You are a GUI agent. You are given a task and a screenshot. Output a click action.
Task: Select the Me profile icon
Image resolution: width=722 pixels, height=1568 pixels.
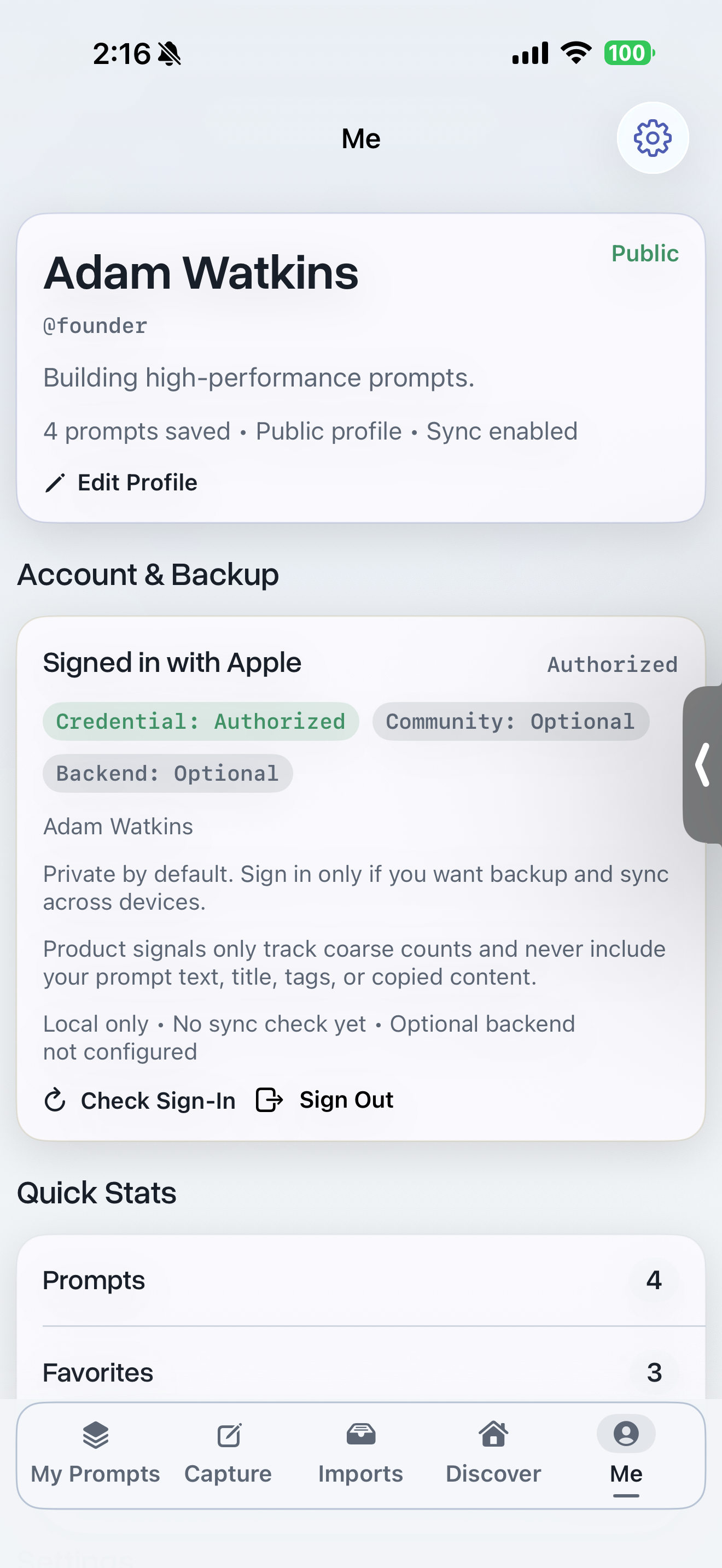626,1434
